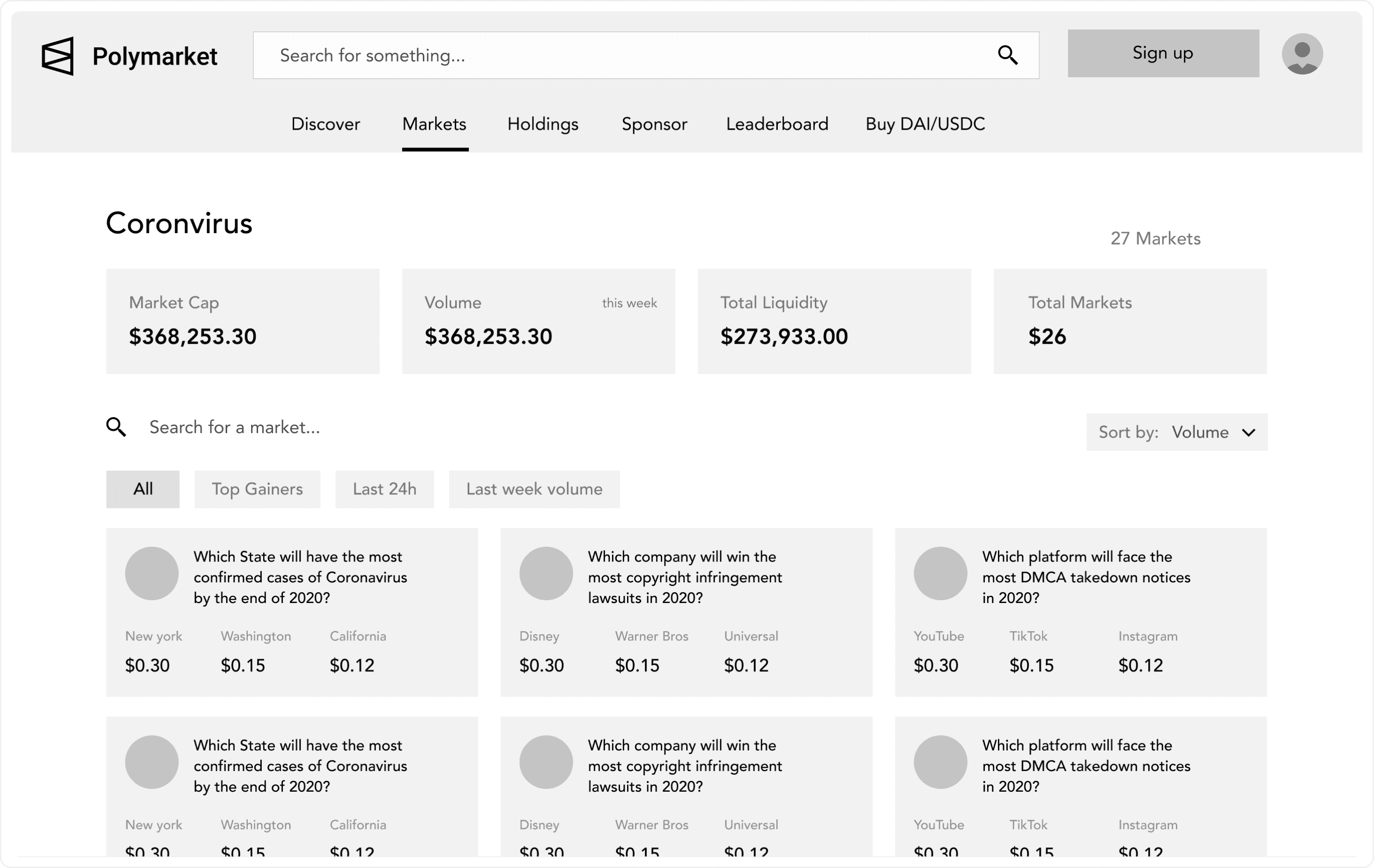This screenshot has height=868, width=1374.
Task: Toggle the Top Gainers filter
Action: (258, 489)
